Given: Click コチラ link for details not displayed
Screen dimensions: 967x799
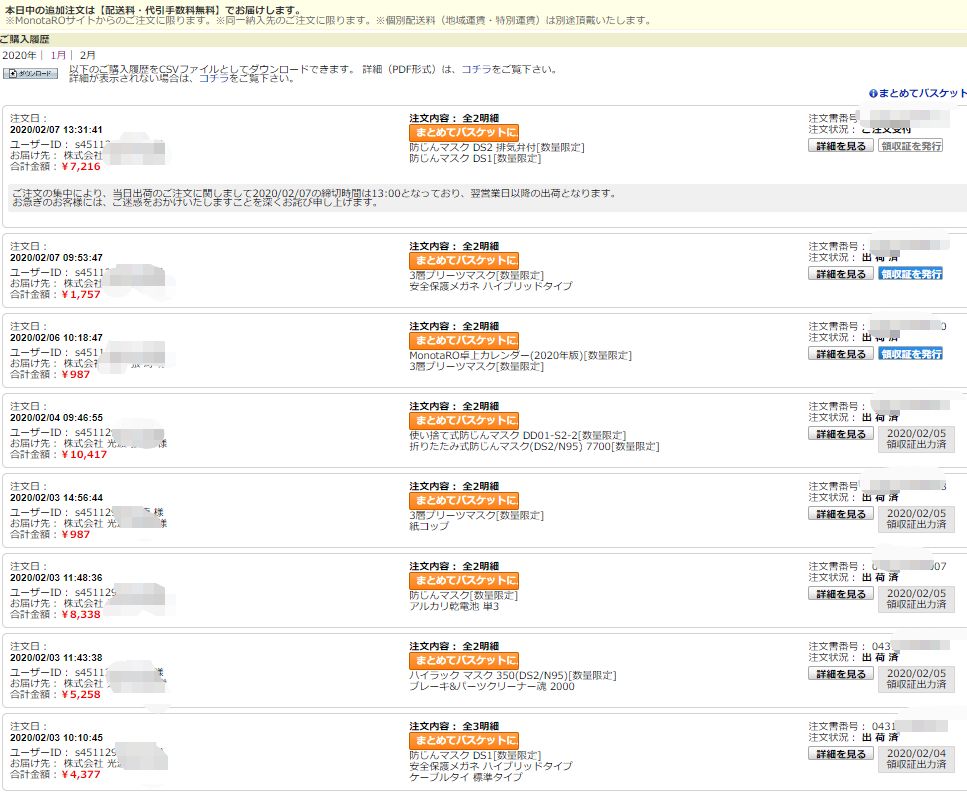Looking at the screenshot, I should [213, 78].
